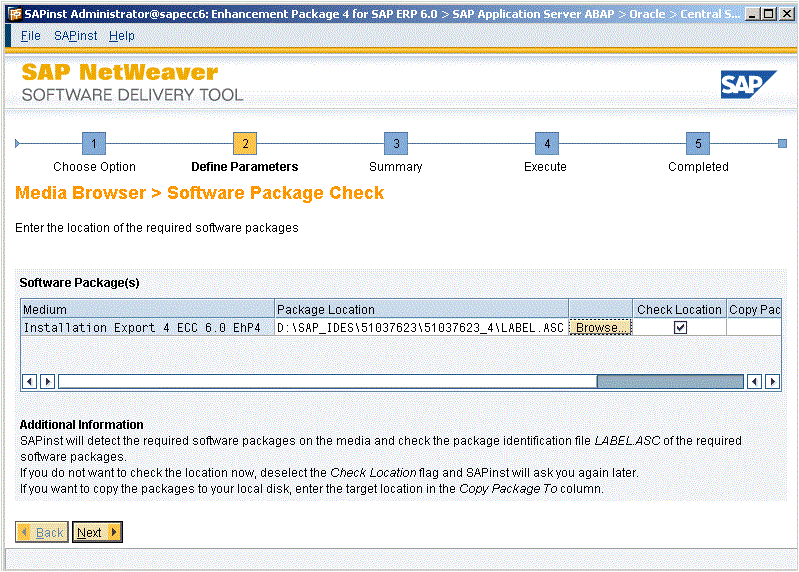Click step 1 Choose Option box
This screenshot has width=799, height=572.
pyautogui.click(x=94, y=144)
